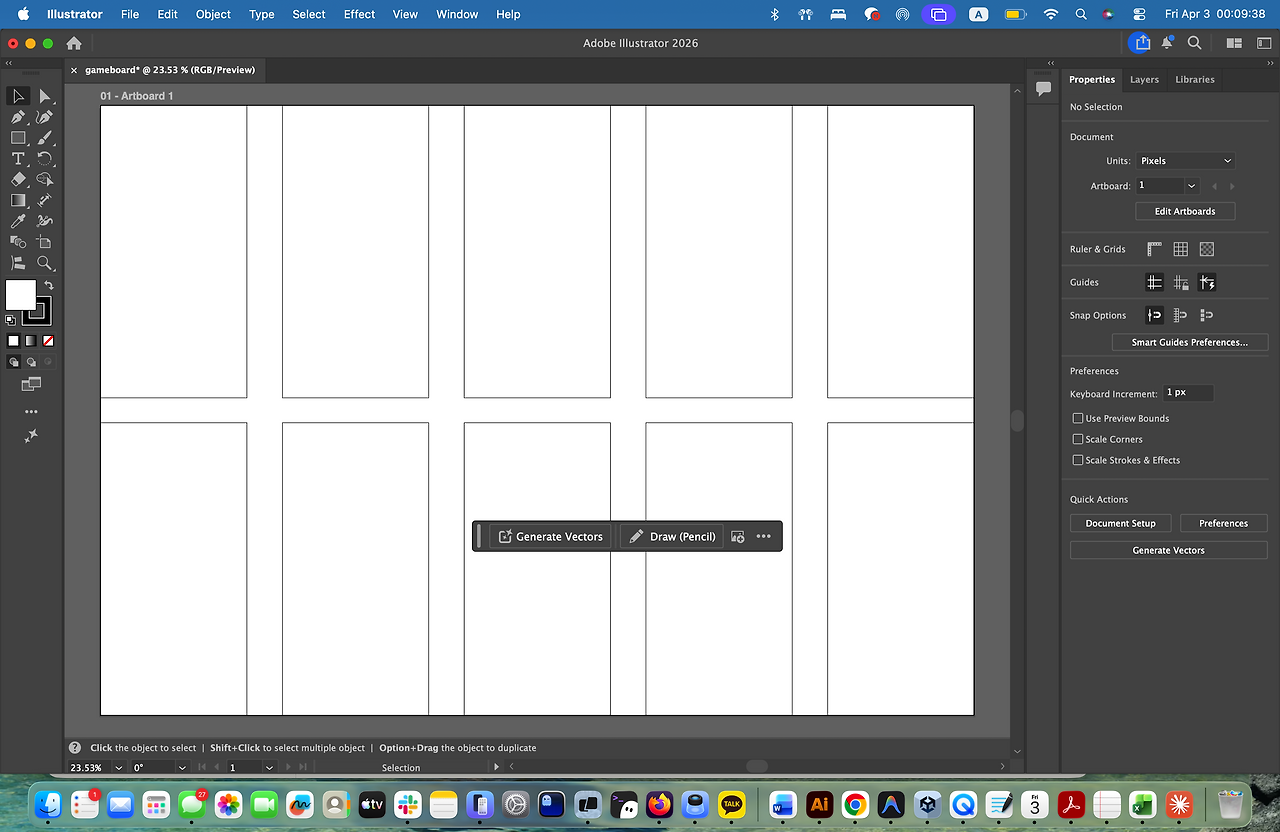The image size is (1280, 832).
Task: Open the Artboard number dropdown
Action: (x=1191, y=185)
